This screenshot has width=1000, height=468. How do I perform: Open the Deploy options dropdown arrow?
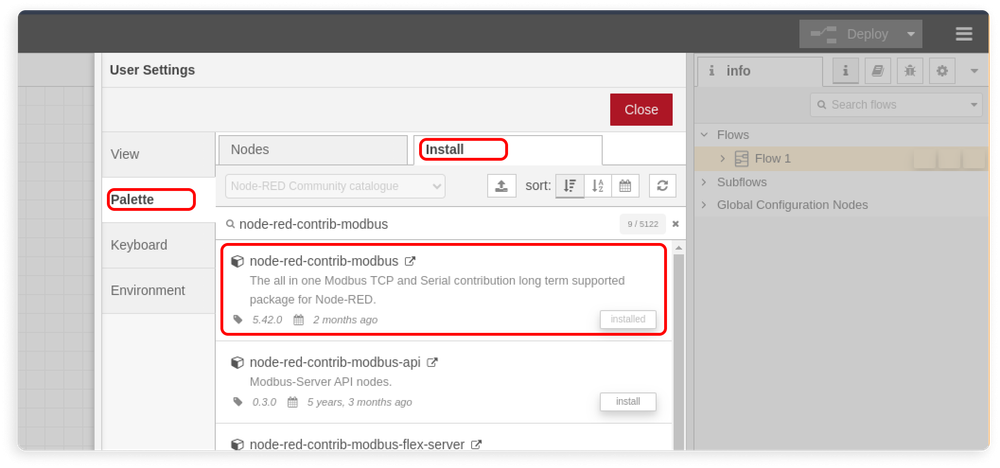pyautogui.click(x=910, y=34)
